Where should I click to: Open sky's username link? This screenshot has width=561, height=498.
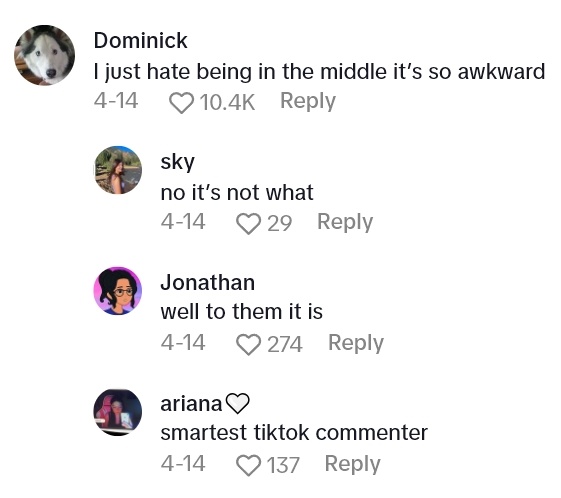177,162
